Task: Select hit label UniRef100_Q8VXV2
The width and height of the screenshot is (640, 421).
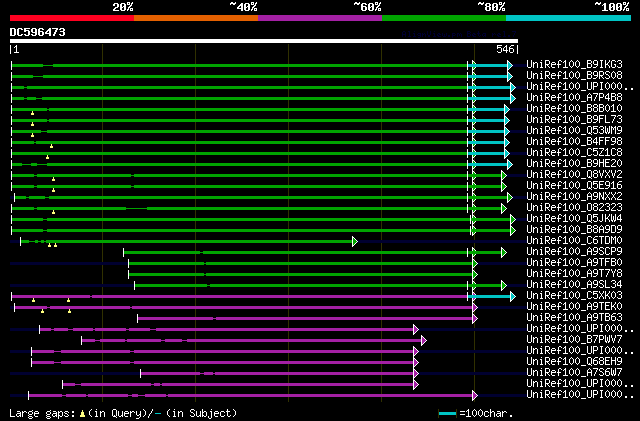Action: coord(574,175)
